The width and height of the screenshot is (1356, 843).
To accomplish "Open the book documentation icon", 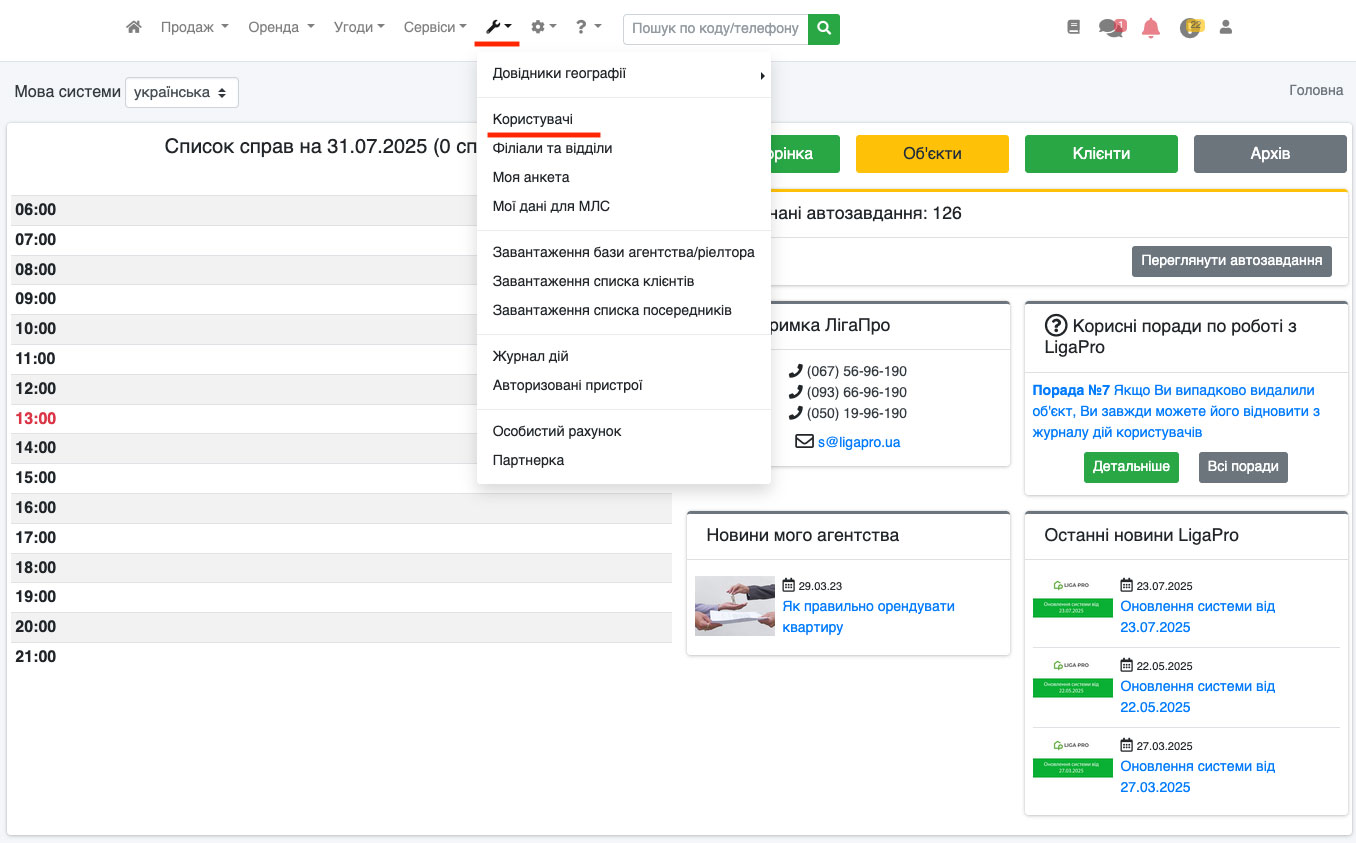I will pyautogui.click(x=1074, y=28).
